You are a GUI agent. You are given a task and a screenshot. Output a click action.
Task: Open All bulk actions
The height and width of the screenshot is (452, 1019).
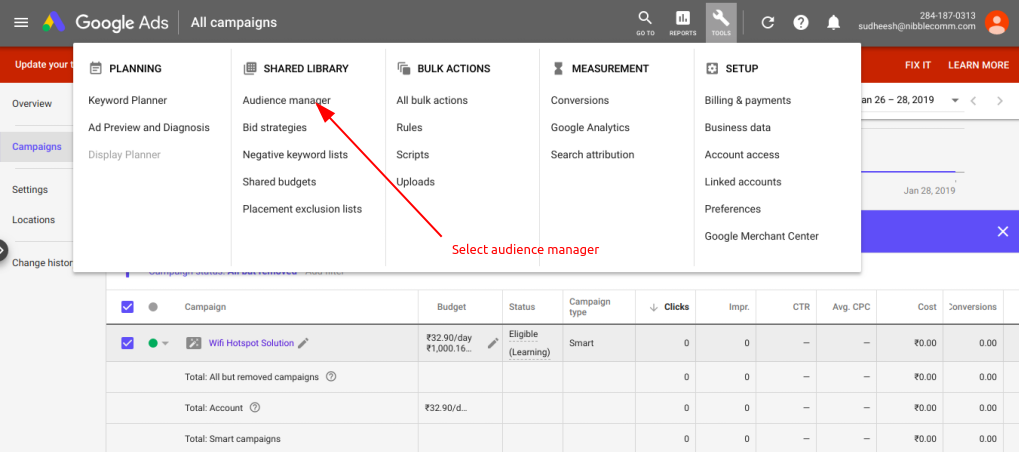pyautogui.click(x=432, y=101)
